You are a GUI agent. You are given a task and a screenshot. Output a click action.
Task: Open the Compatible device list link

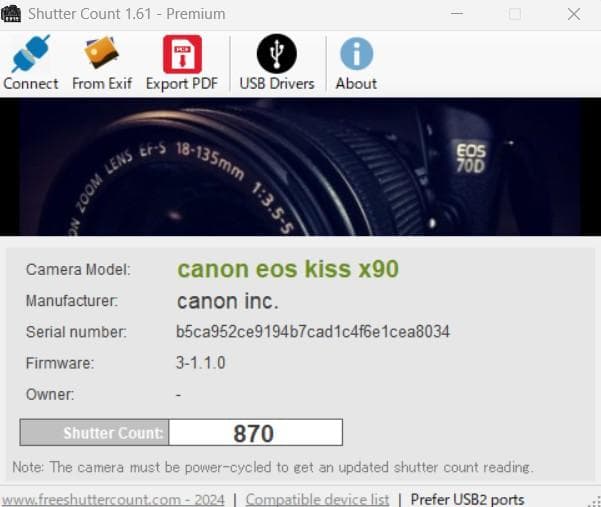(317, 499)
